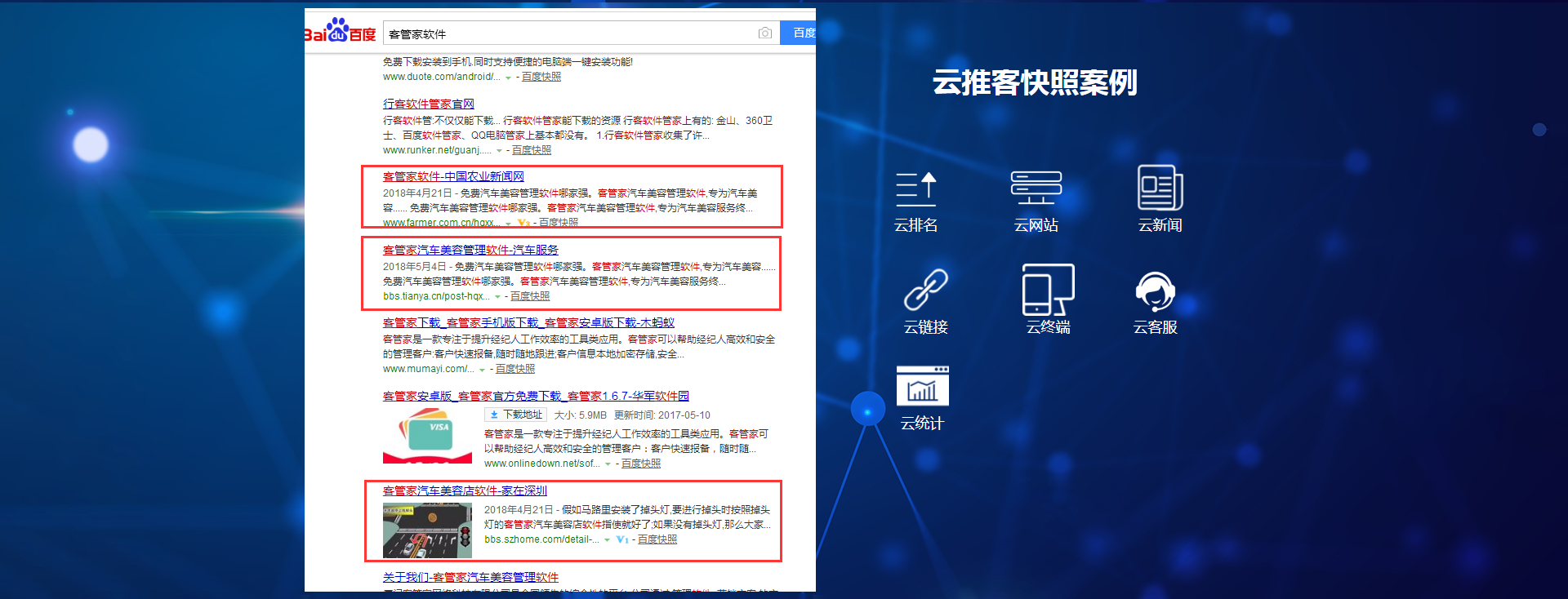Click the 下载地址 download button
This screenshot has height=599, width=1568.
[x=515, y=415]
